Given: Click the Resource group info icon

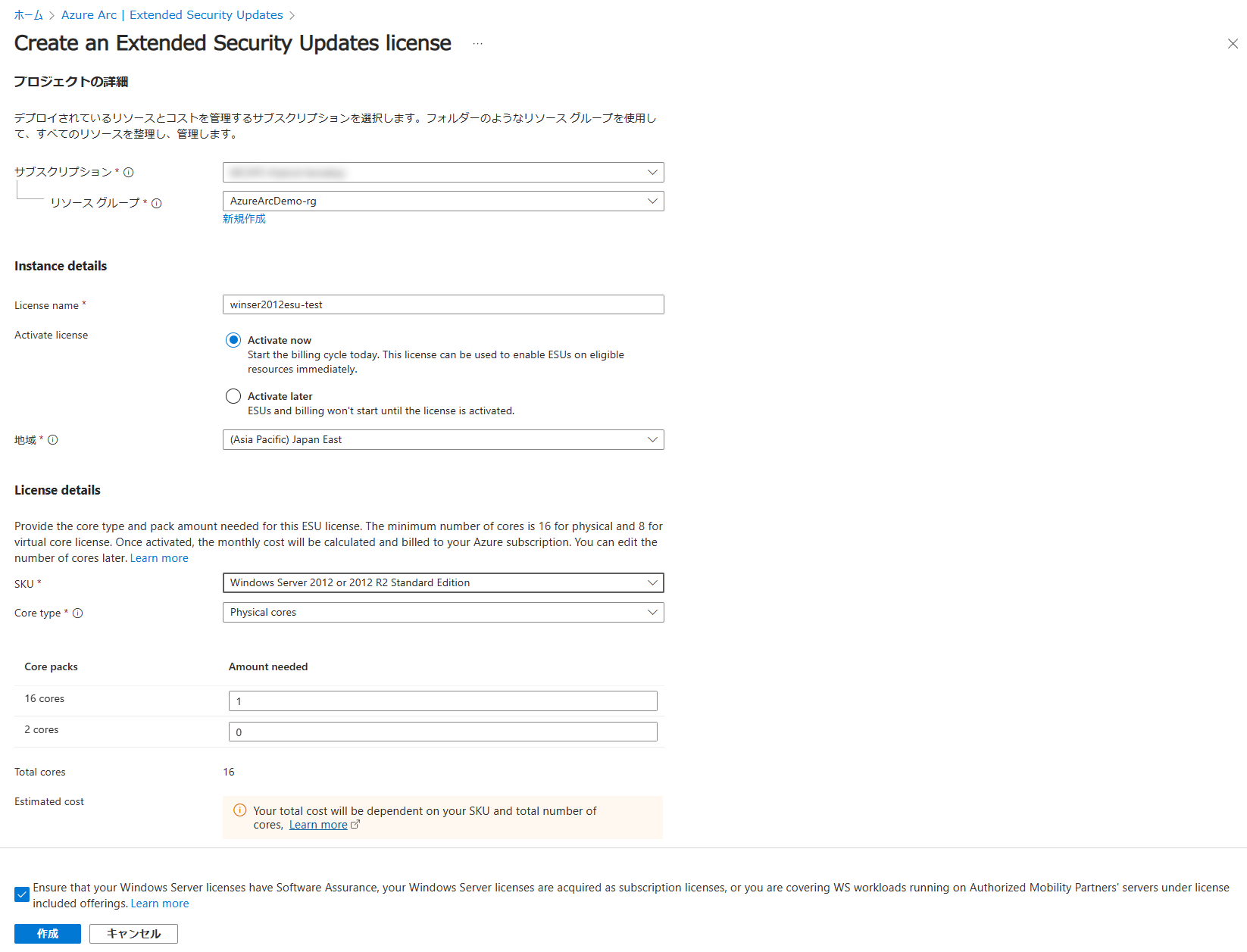Looking at the screenshot, I should [x=157, y=203].
